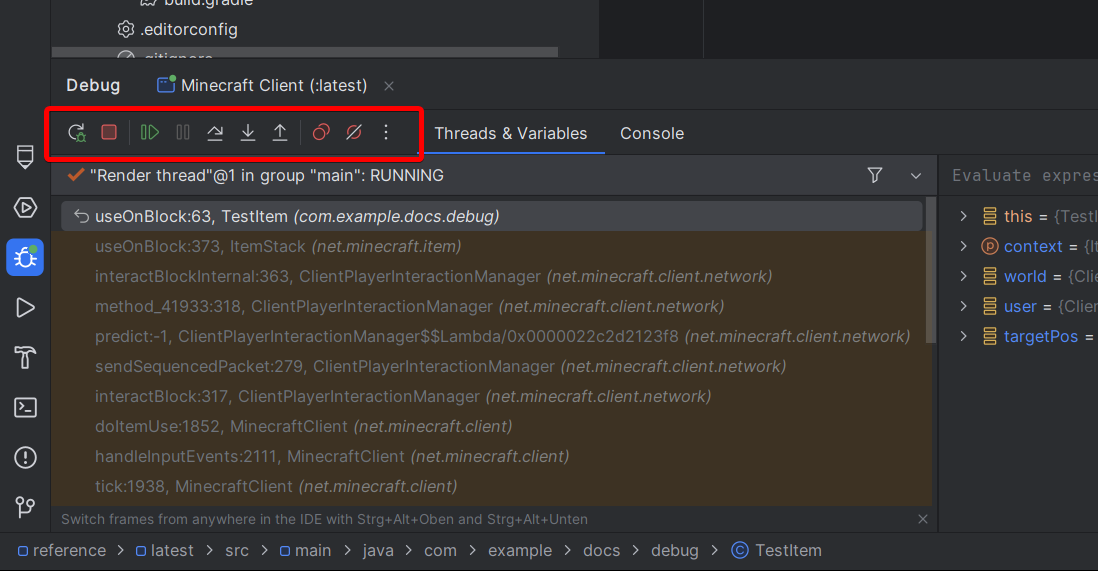1098x571 pixels.
Task: Click the Step Into icon
Action: [248, 132]
